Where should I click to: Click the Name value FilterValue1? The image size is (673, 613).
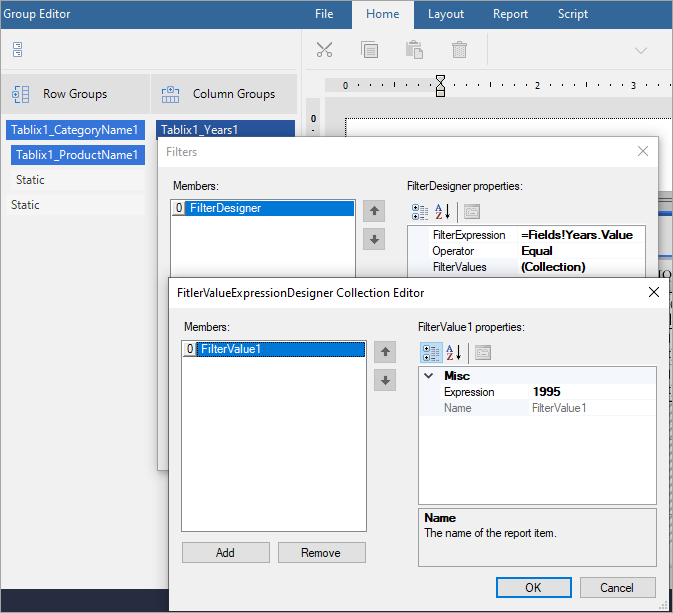pyautogui.click(x=591, y=408)
